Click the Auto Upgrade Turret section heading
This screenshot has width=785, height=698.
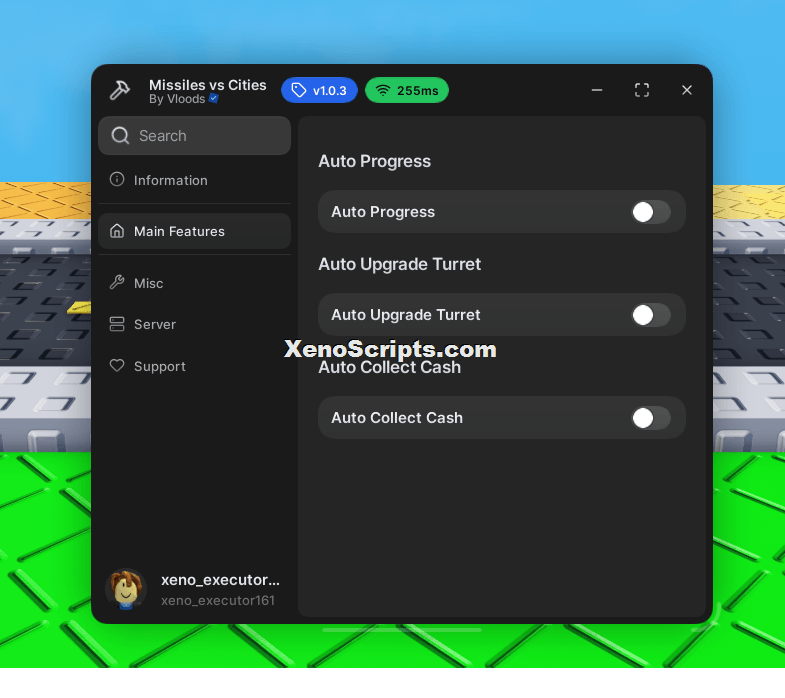[400, 264]
